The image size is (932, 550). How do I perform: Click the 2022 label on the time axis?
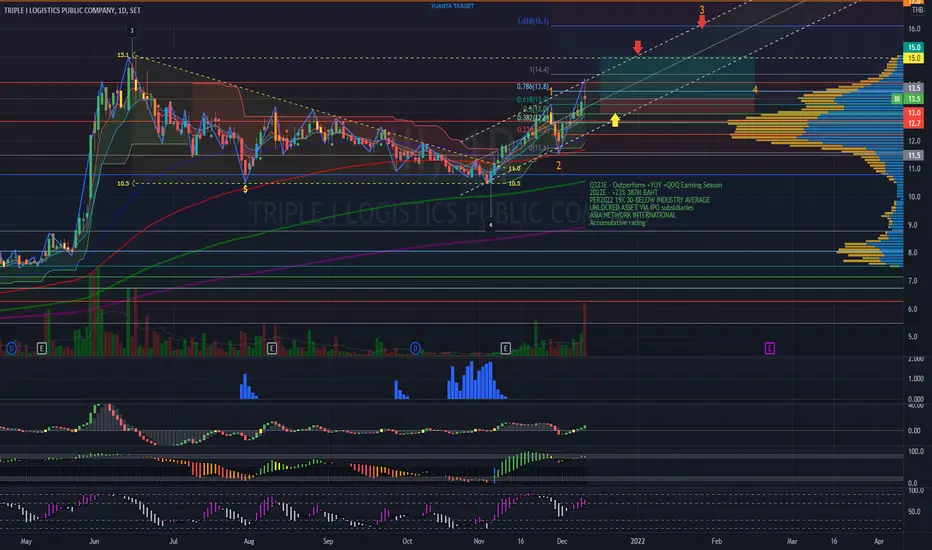point(638,541)
